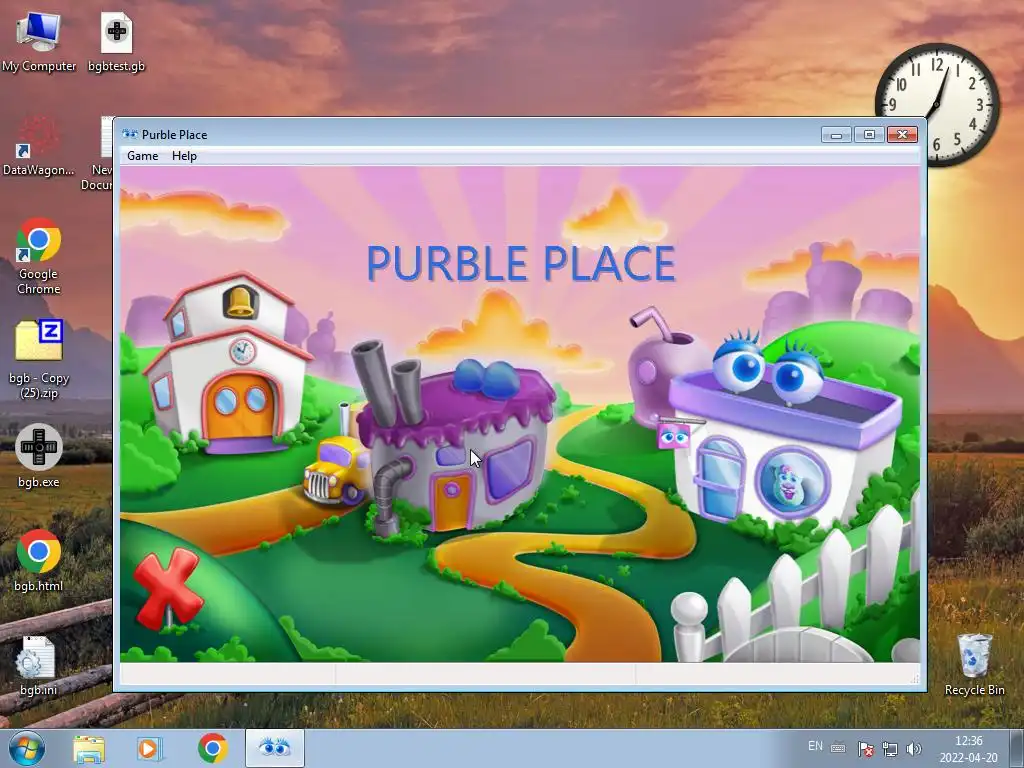
Task: Open the Recycle Bin
Action: (974, 664)
